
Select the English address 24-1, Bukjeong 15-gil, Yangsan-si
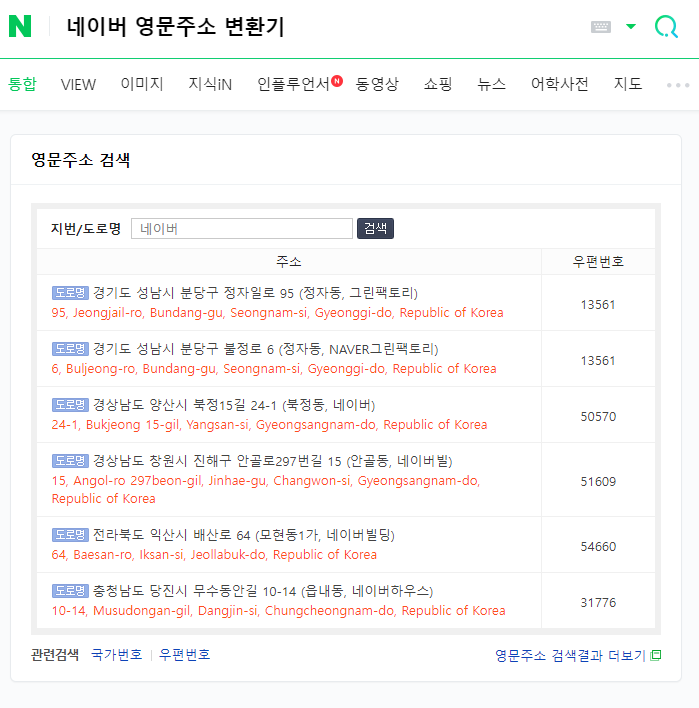pyautogui.click(x=269, y=425)
